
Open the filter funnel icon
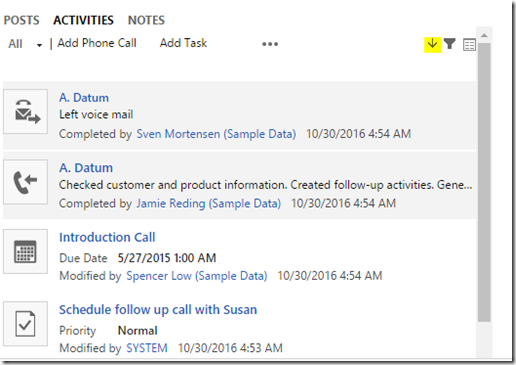pyautogui.click(x=450, y=44)
